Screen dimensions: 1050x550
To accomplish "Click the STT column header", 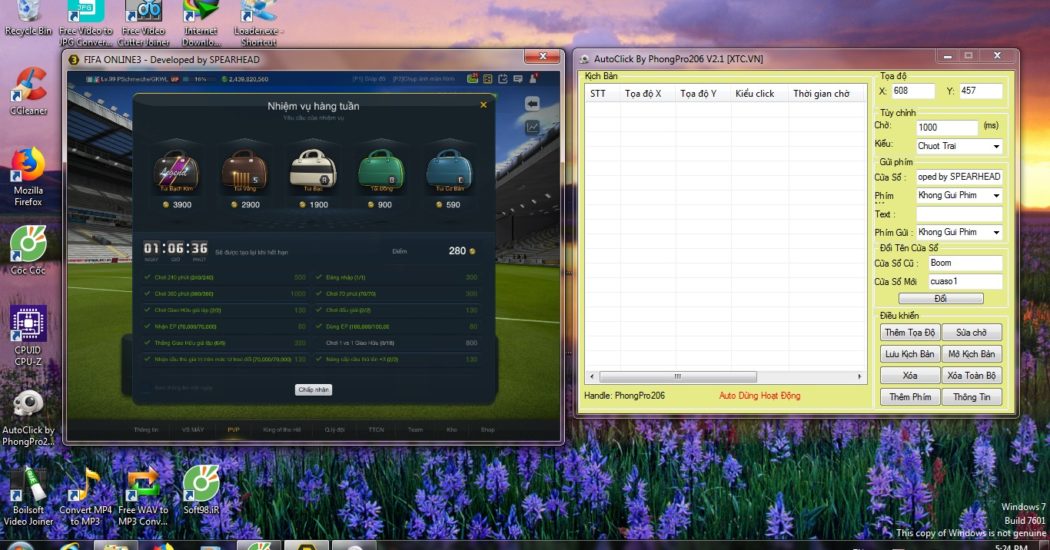I will point(602,94).
